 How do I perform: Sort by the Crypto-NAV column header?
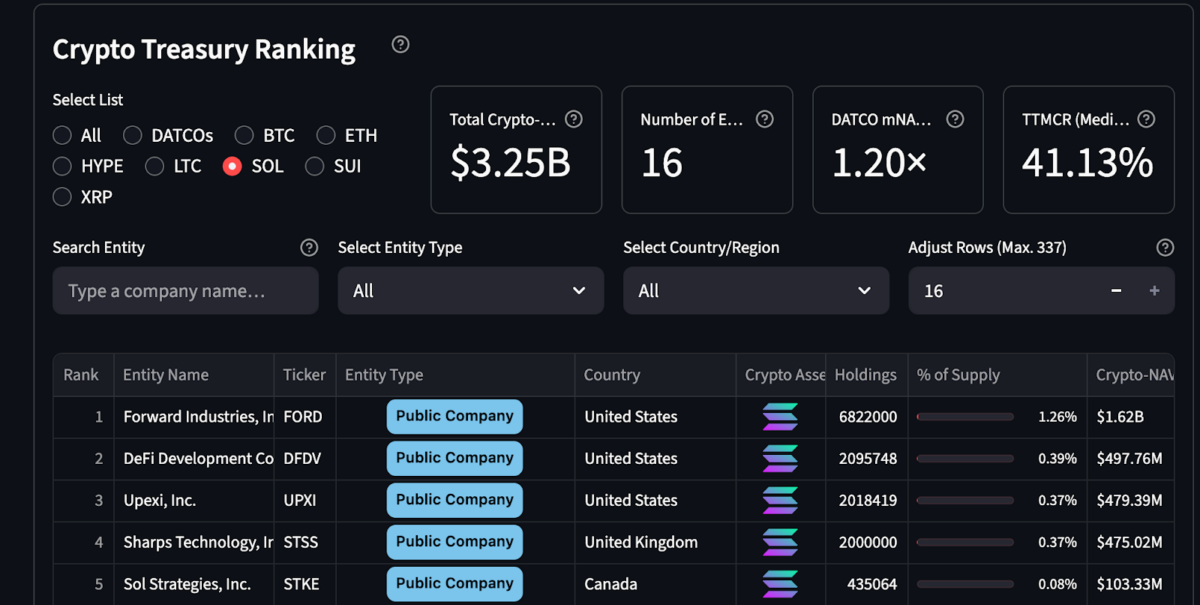click(1132, 375)
